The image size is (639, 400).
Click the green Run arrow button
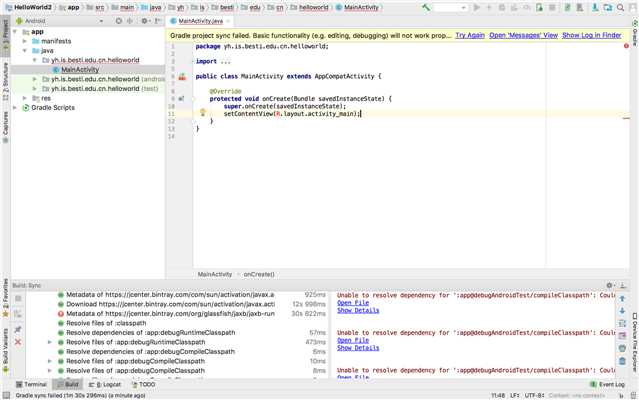point(476,7)
